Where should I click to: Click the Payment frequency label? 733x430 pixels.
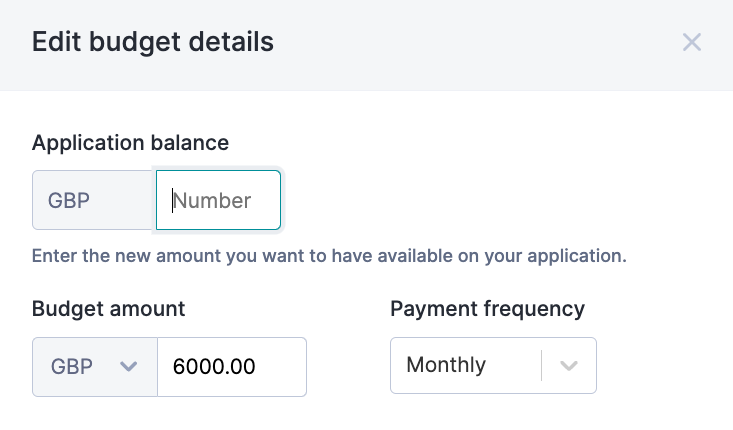click(x=487, y=308)
